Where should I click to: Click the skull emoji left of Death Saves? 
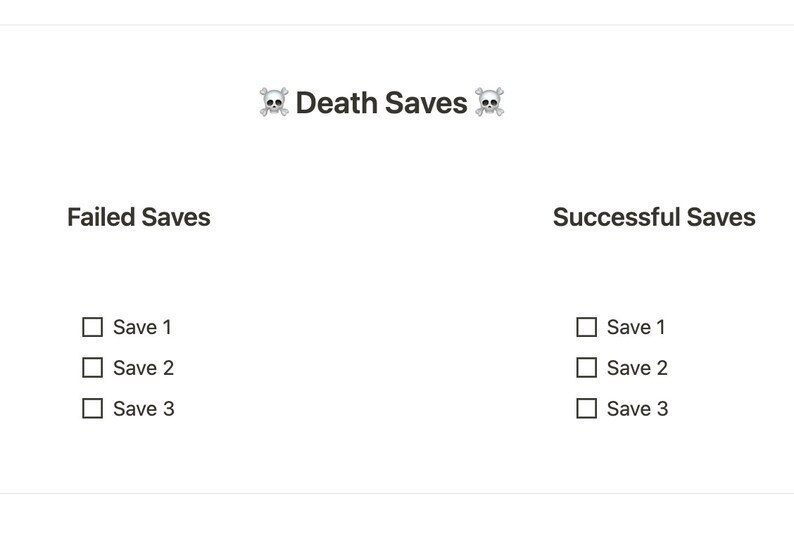(x=274, y=102)
